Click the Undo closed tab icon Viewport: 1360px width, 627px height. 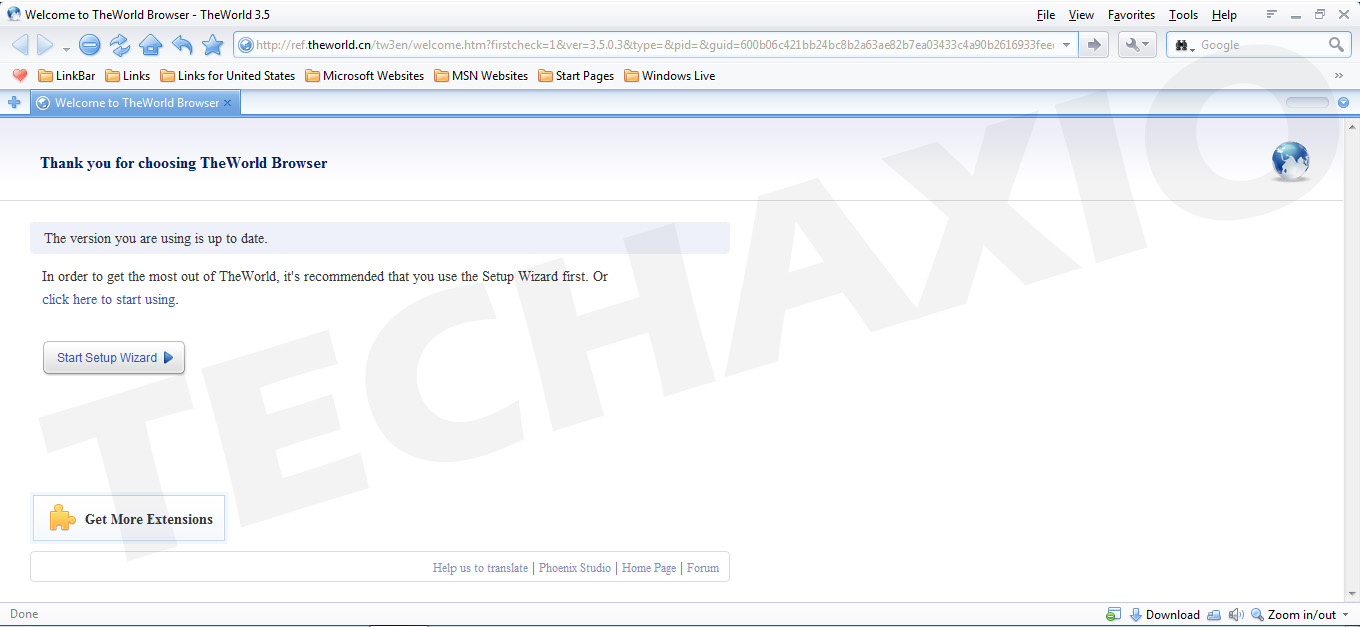pos(182,45)
